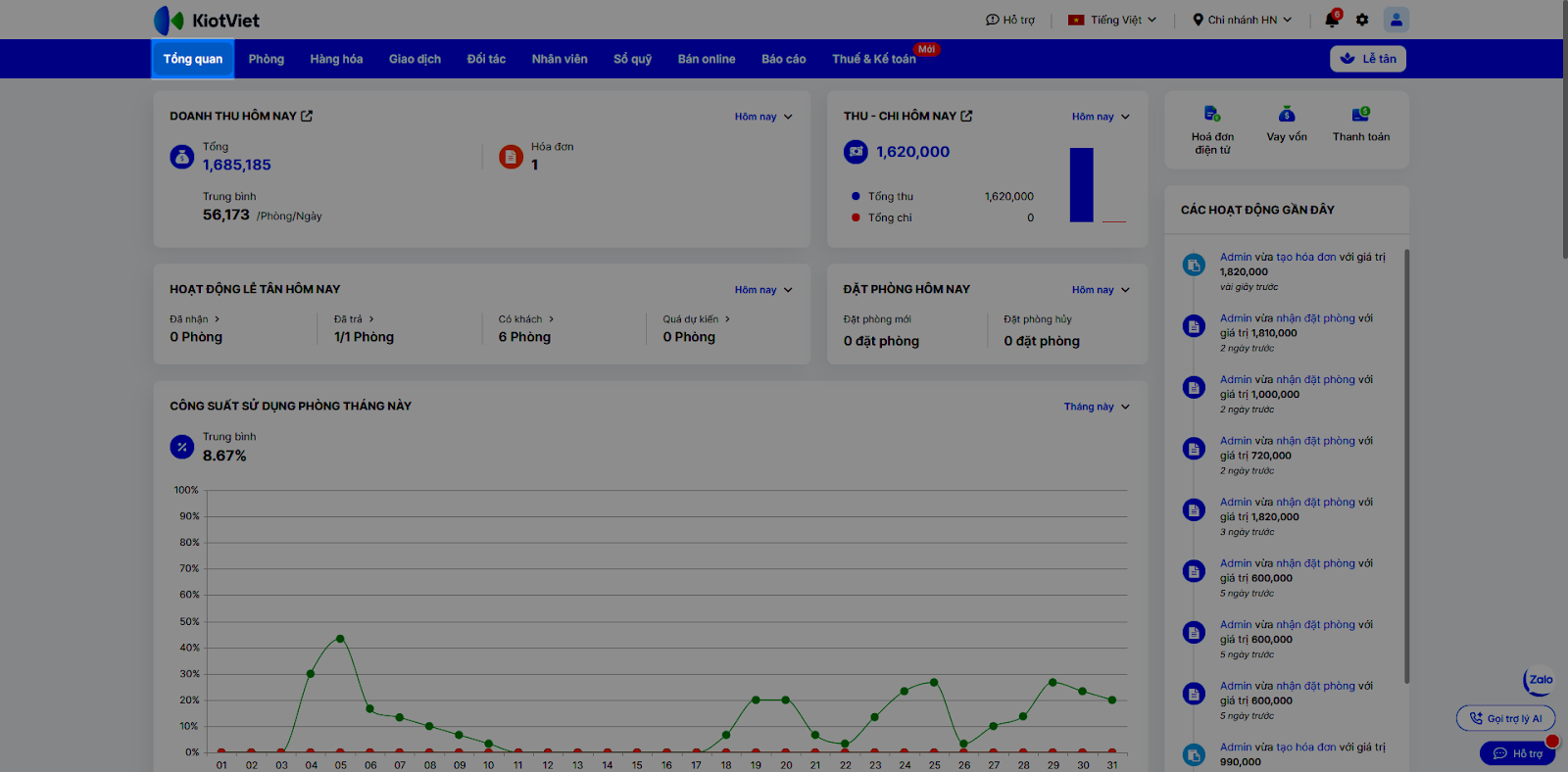Click the Hóa đơn invoice icon
The width and height of the screenshot is (1568, 772).
511,157
